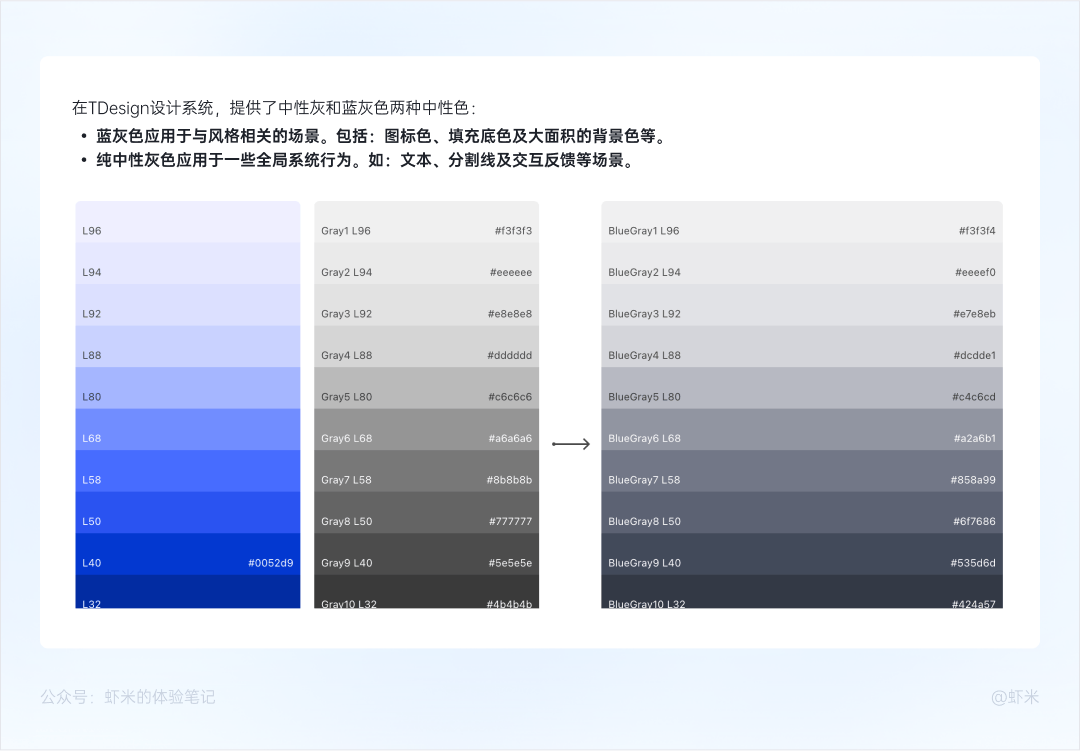Select the BlueGray1 L96 swatch

tap(802, 222)
